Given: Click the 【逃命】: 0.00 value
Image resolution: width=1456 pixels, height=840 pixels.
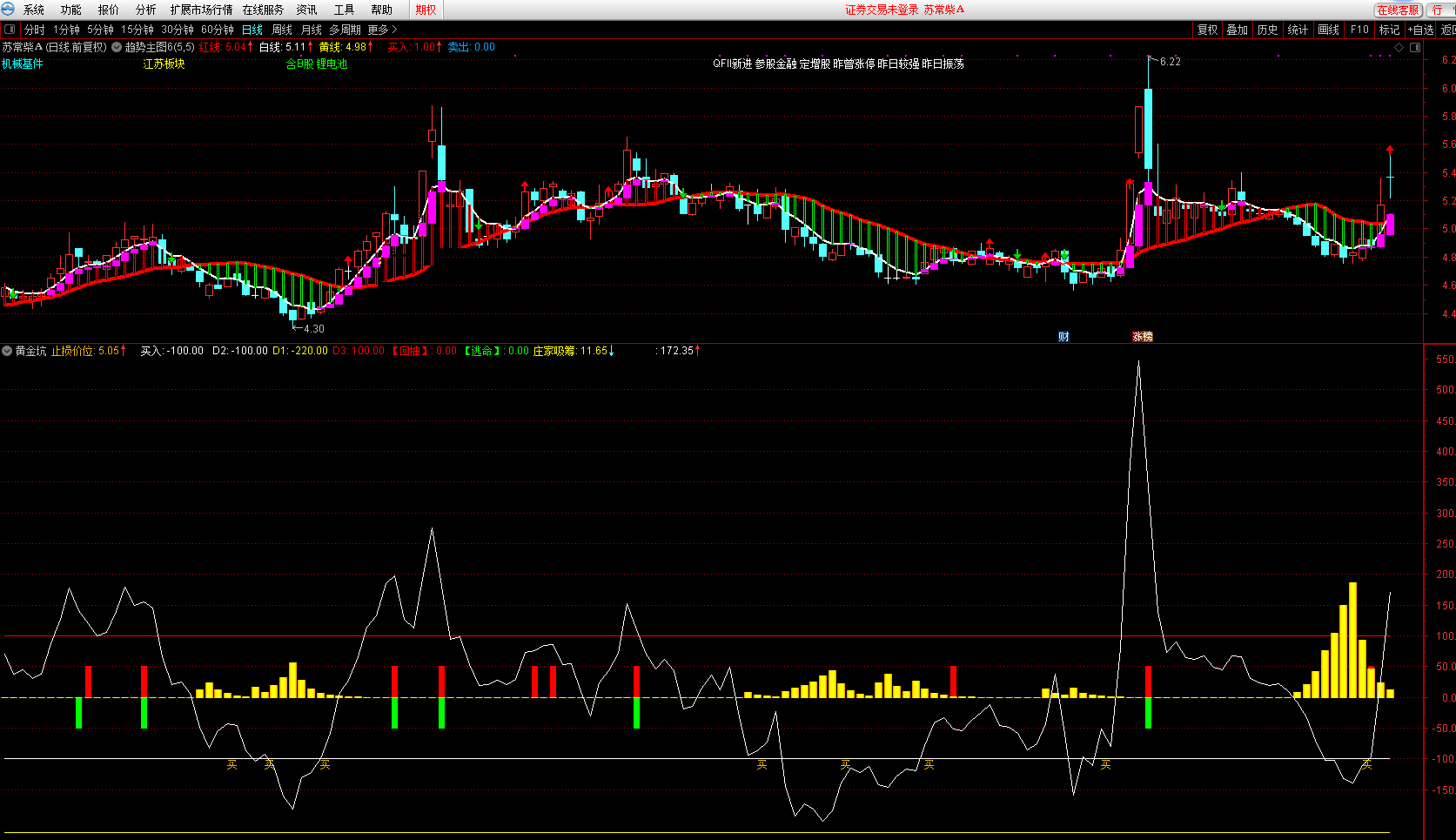Looking at the screenshot, I should [494, 351].
